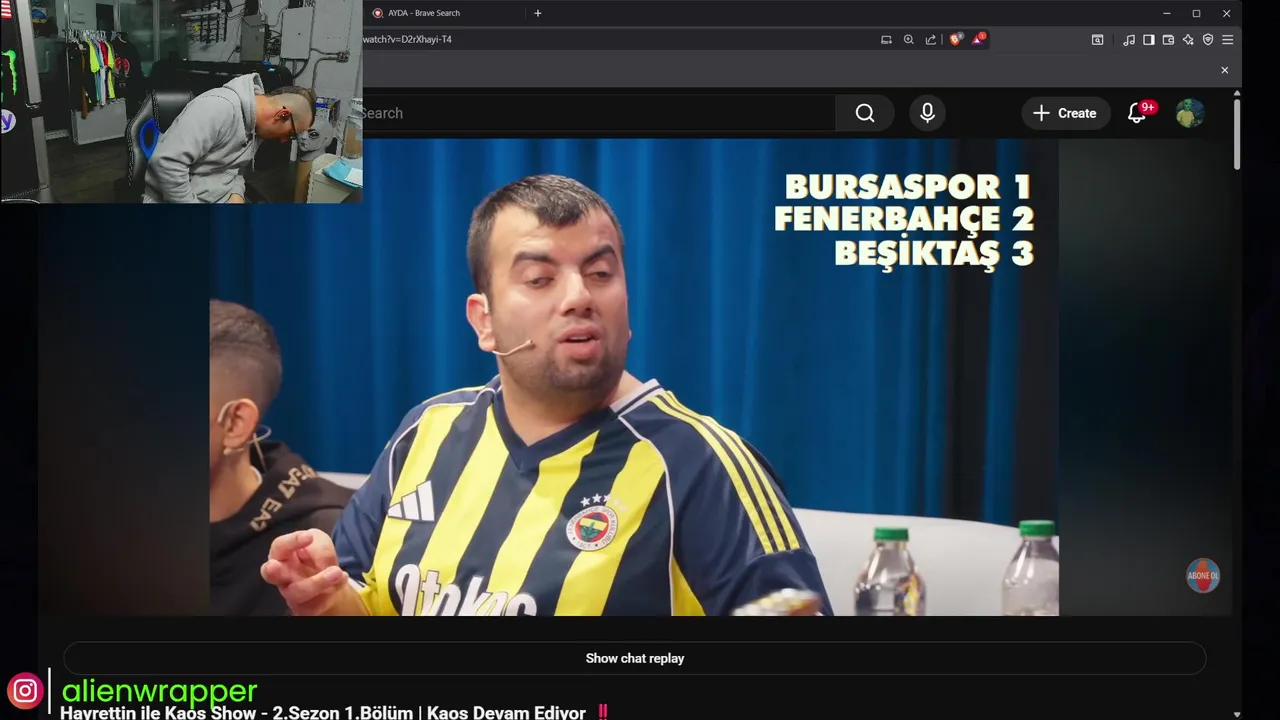
Task: Open the YouTube account avatar menu
Action: tap(1189, 113)
